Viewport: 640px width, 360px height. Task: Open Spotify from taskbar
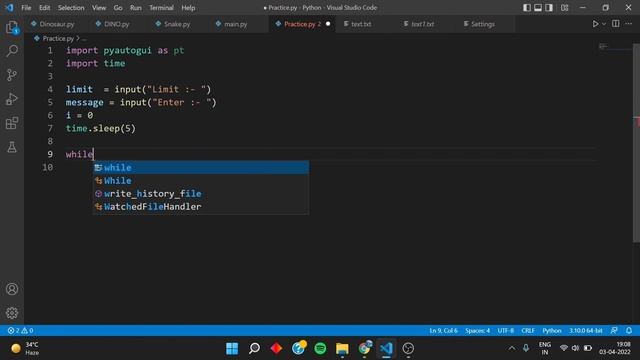pos(320,348)
